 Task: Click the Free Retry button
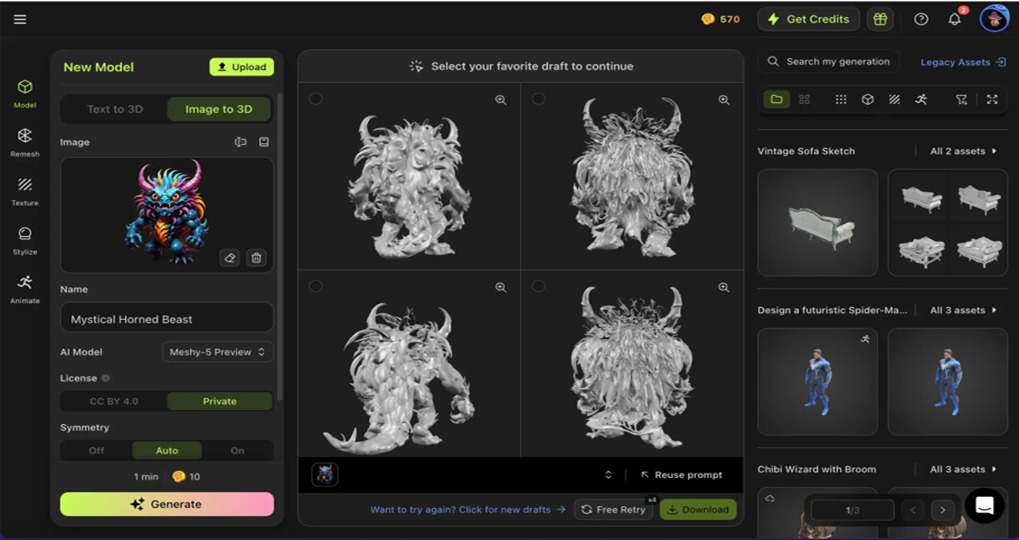click(x=613, y=509)
